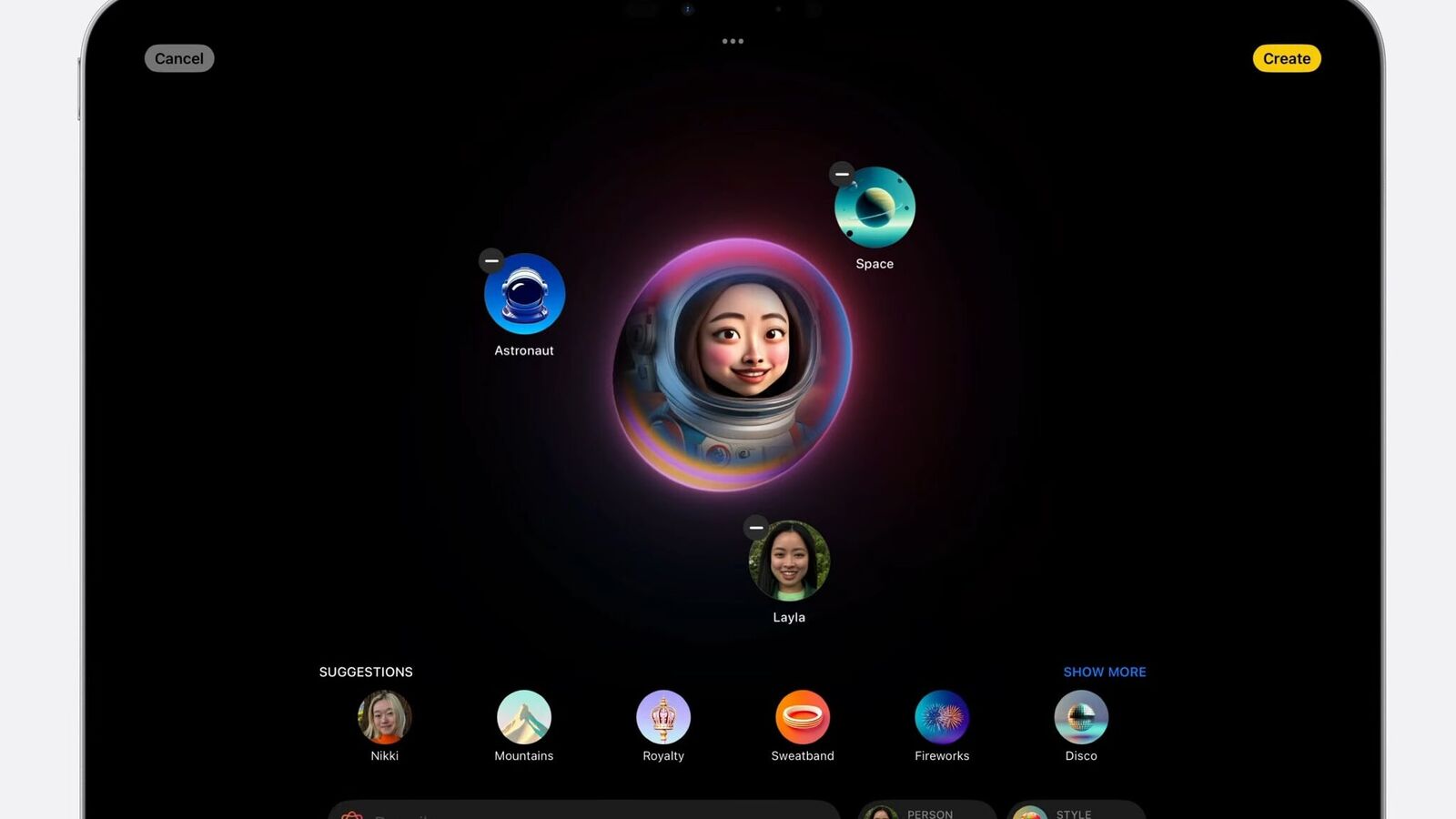Add the Disco ball suggestion

[1081, 717]
